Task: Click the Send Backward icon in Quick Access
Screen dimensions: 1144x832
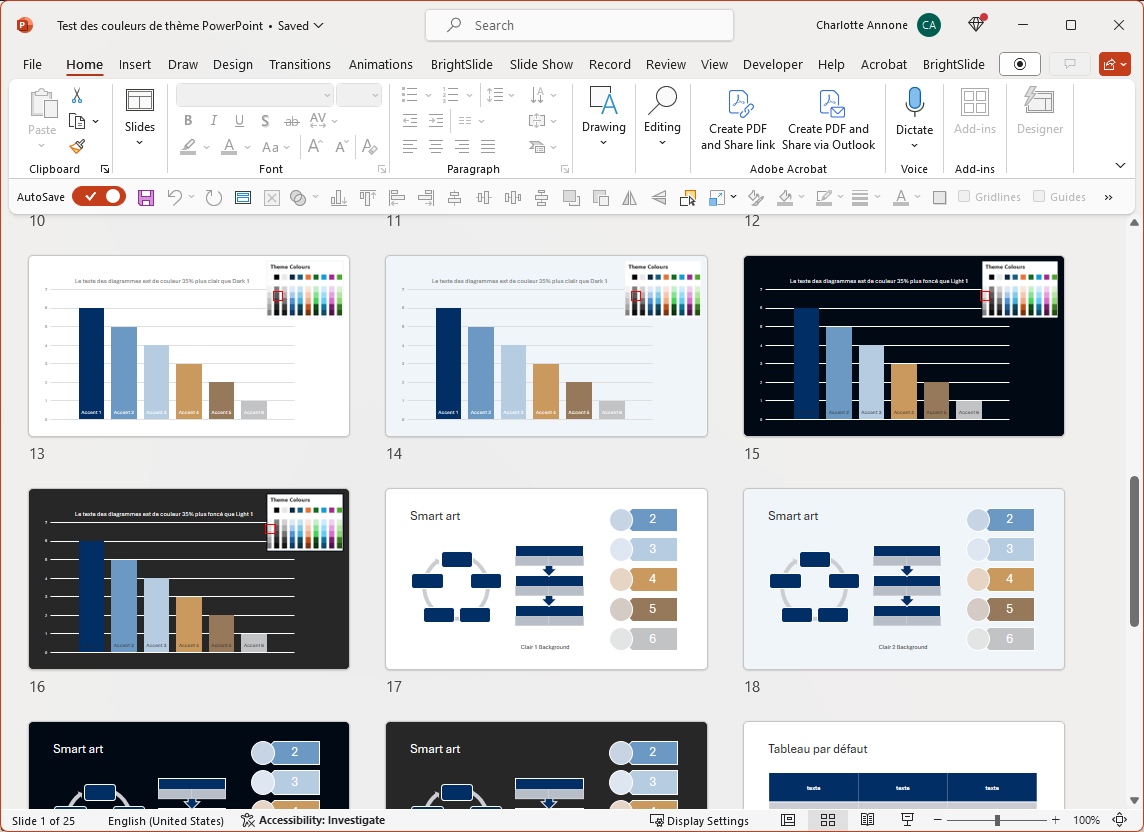Action: coord(600,197)
